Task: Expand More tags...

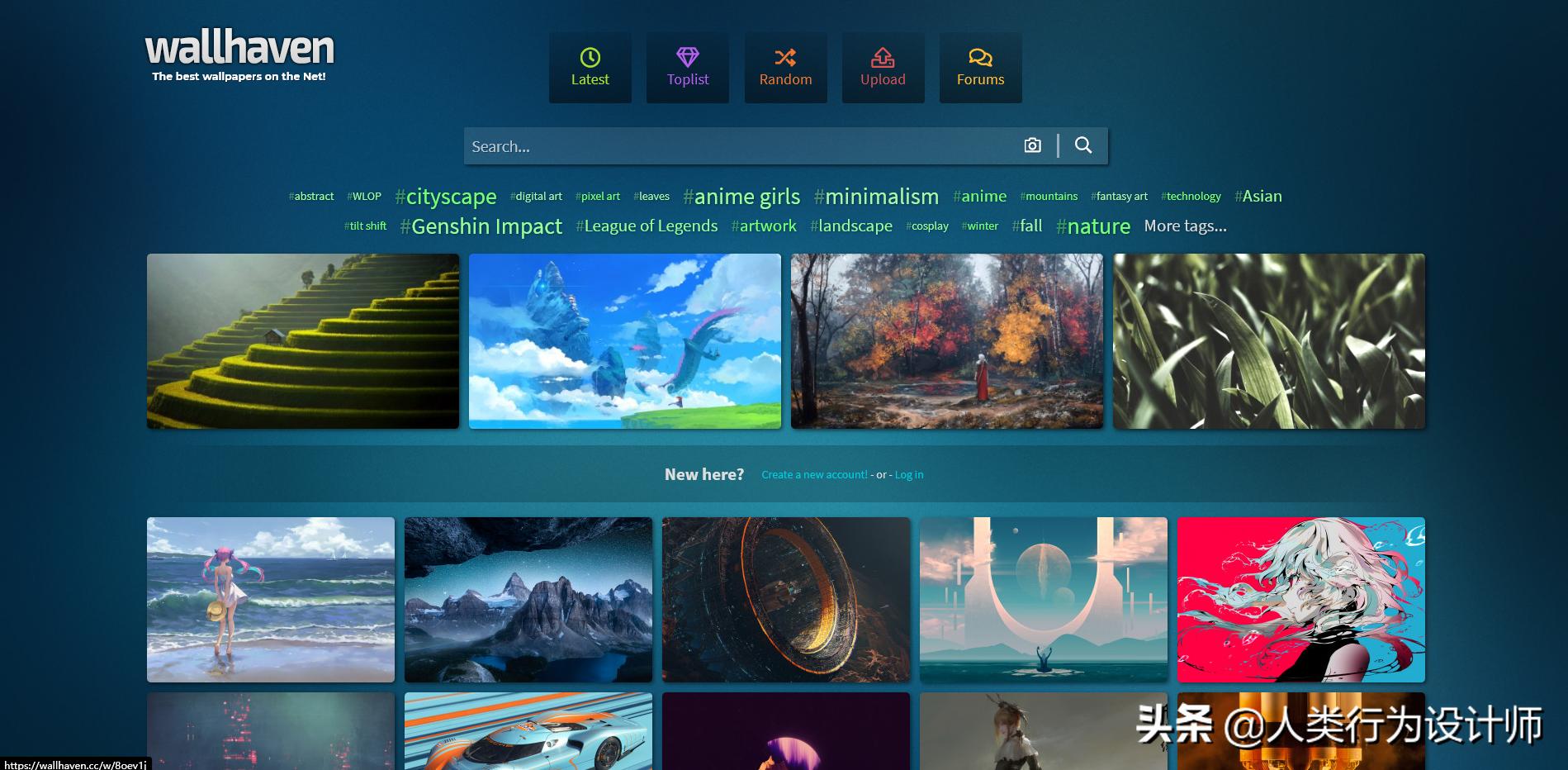Action: (x=1185, y=226)
